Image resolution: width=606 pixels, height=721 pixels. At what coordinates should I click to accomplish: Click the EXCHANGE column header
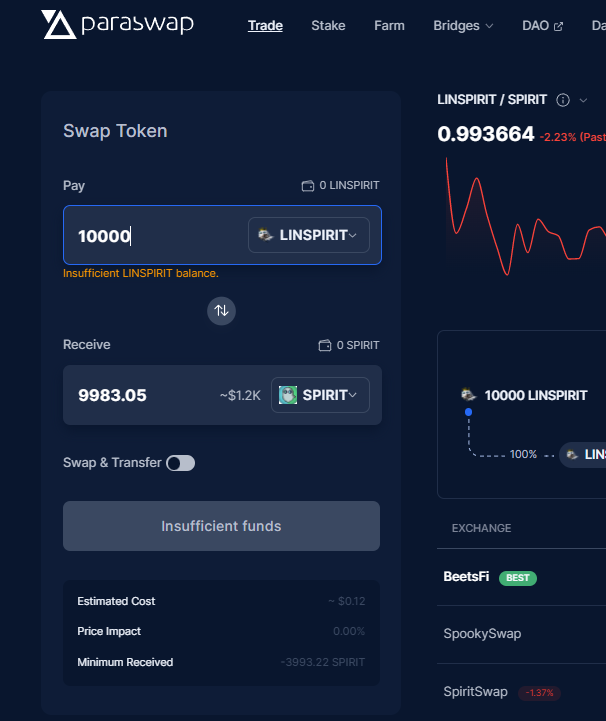point(481,528)
